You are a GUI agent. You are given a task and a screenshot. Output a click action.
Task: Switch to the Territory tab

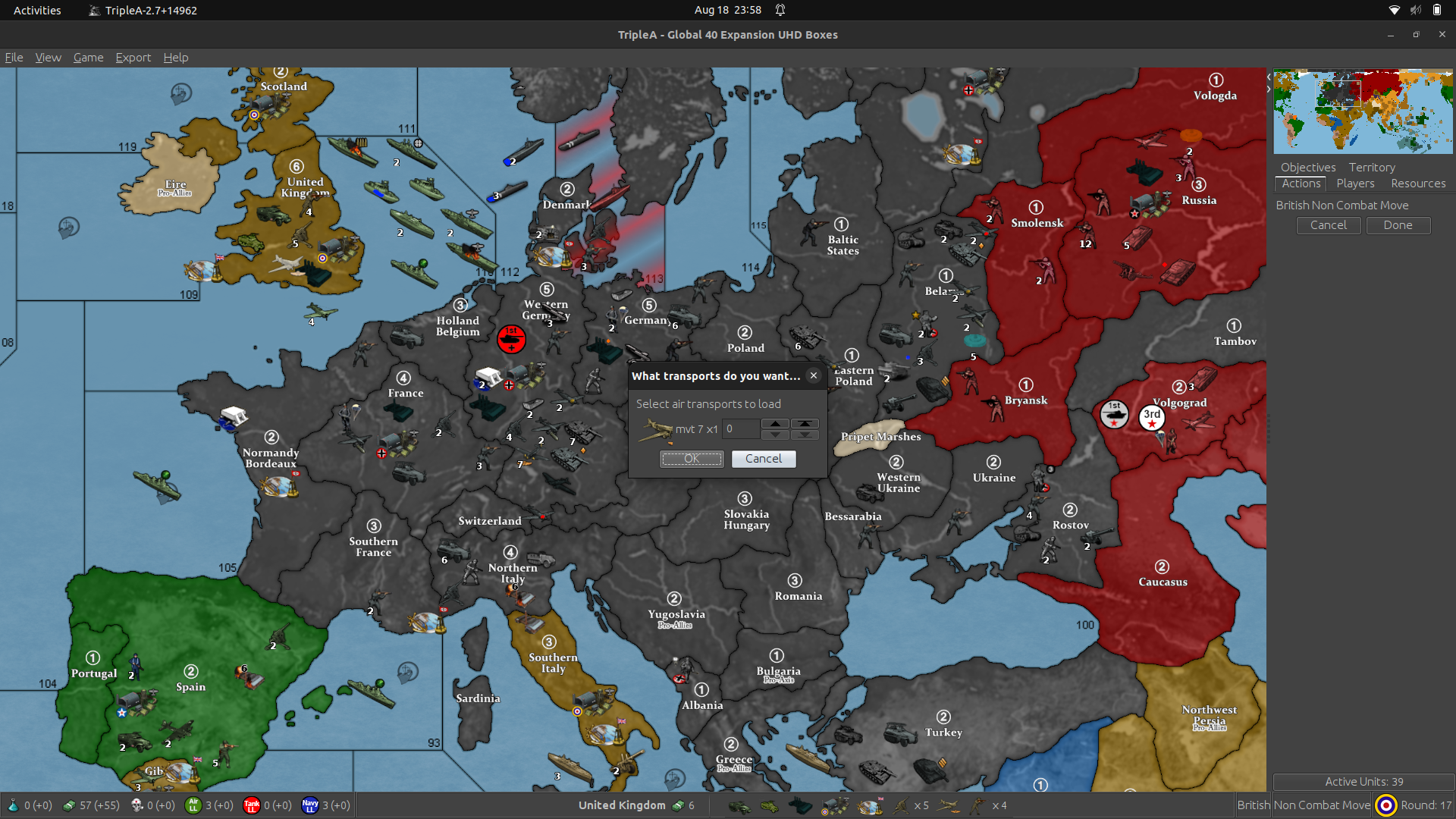(x=1372, y=168)
